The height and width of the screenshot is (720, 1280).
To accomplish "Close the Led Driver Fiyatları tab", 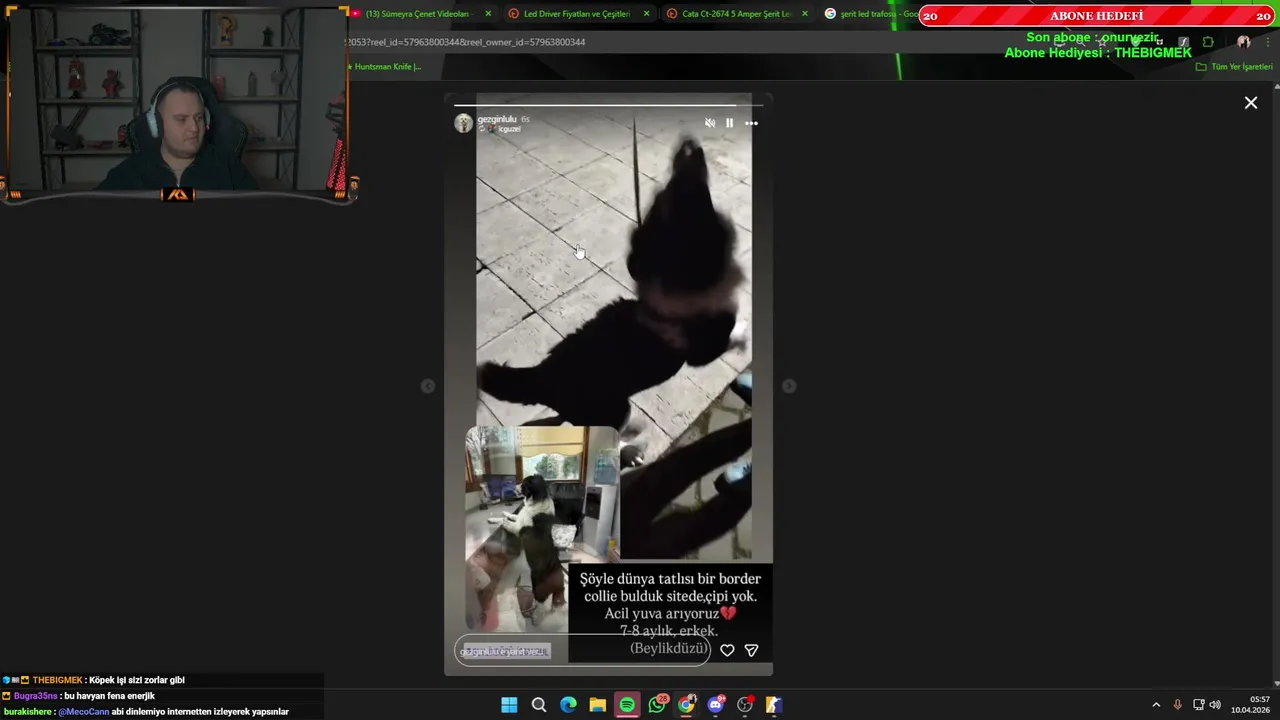I will pos(646,14).
